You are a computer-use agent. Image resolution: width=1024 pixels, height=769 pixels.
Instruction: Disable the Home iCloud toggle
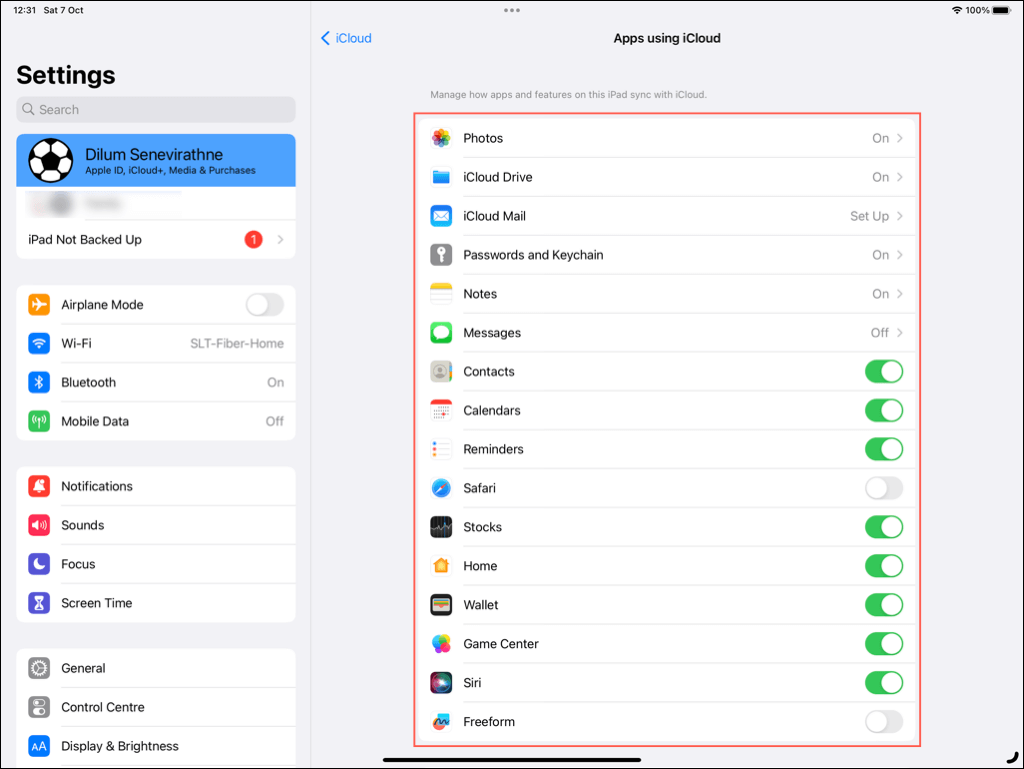click(884, 566)
